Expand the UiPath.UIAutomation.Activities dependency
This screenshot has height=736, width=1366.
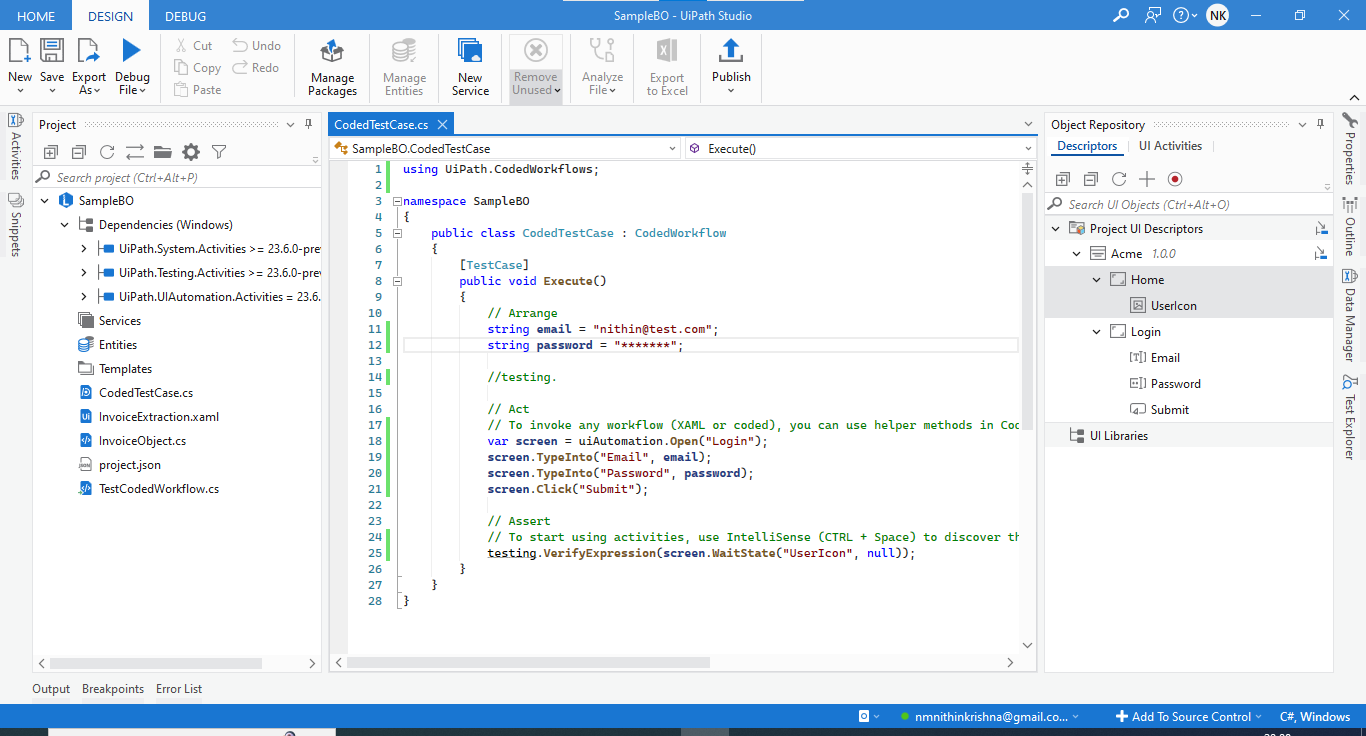(84, 297)
